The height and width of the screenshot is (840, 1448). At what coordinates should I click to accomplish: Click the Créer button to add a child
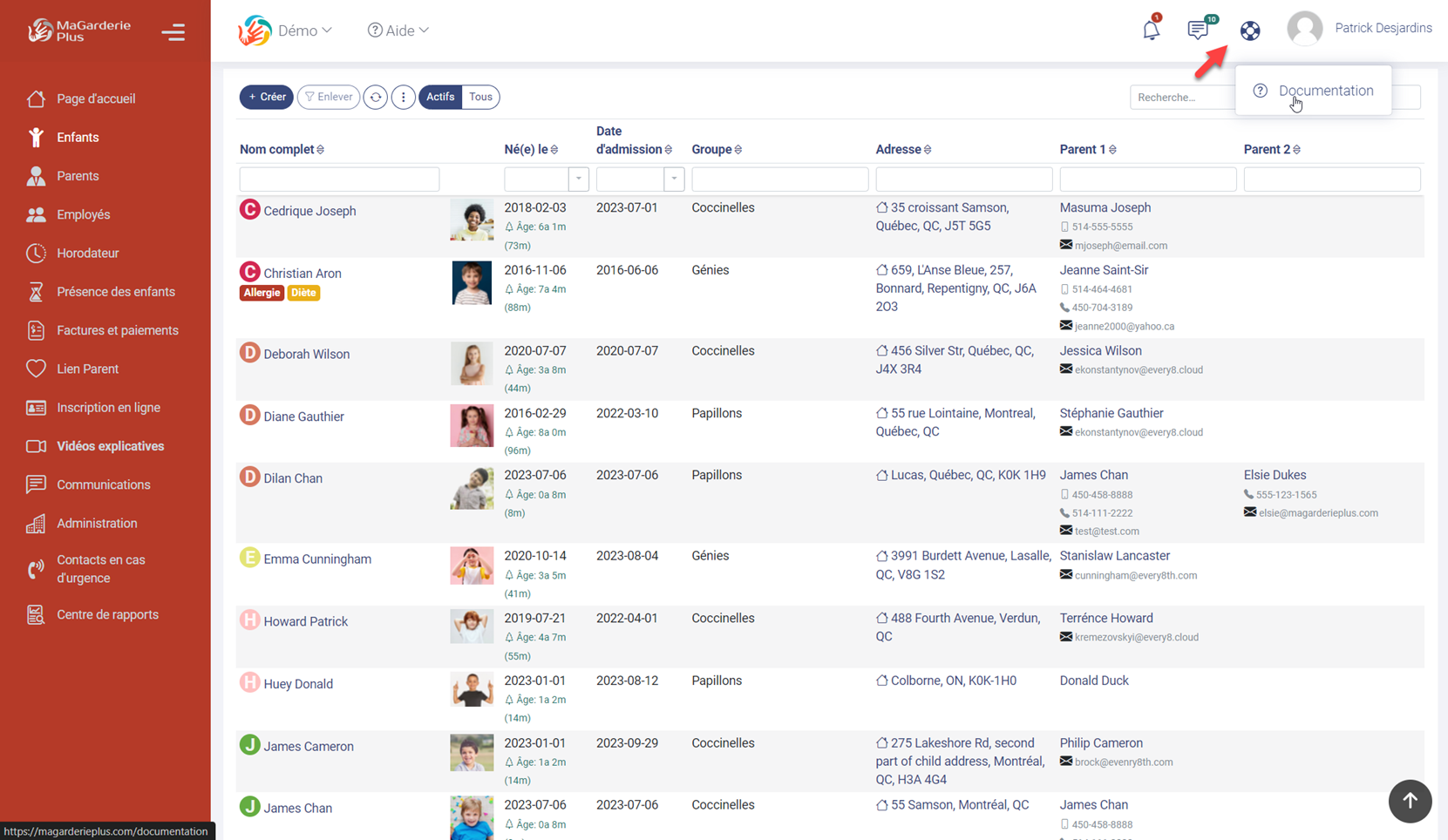[266, 97]
